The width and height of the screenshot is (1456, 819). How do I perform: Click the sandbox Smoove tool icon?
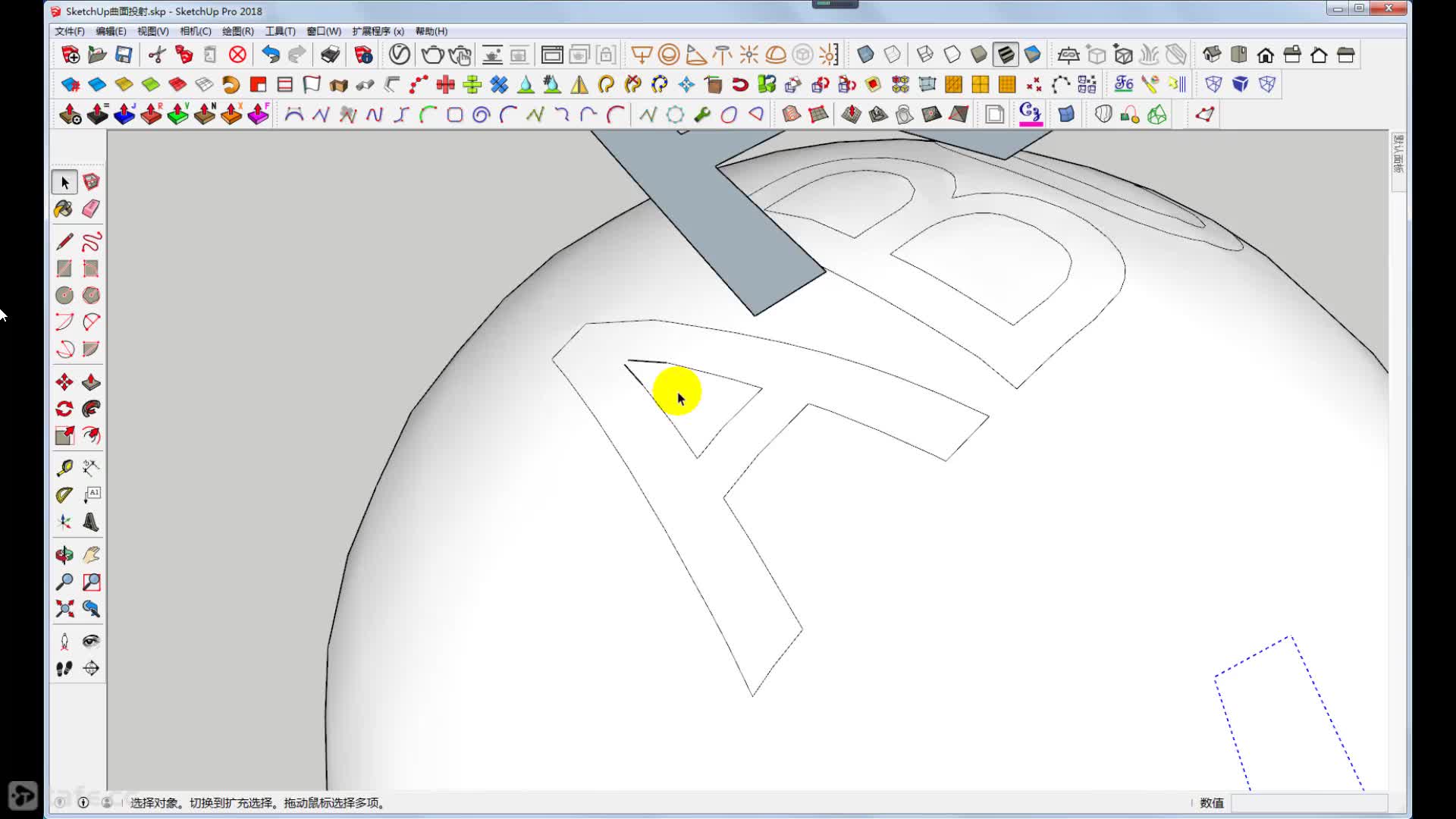852,115
